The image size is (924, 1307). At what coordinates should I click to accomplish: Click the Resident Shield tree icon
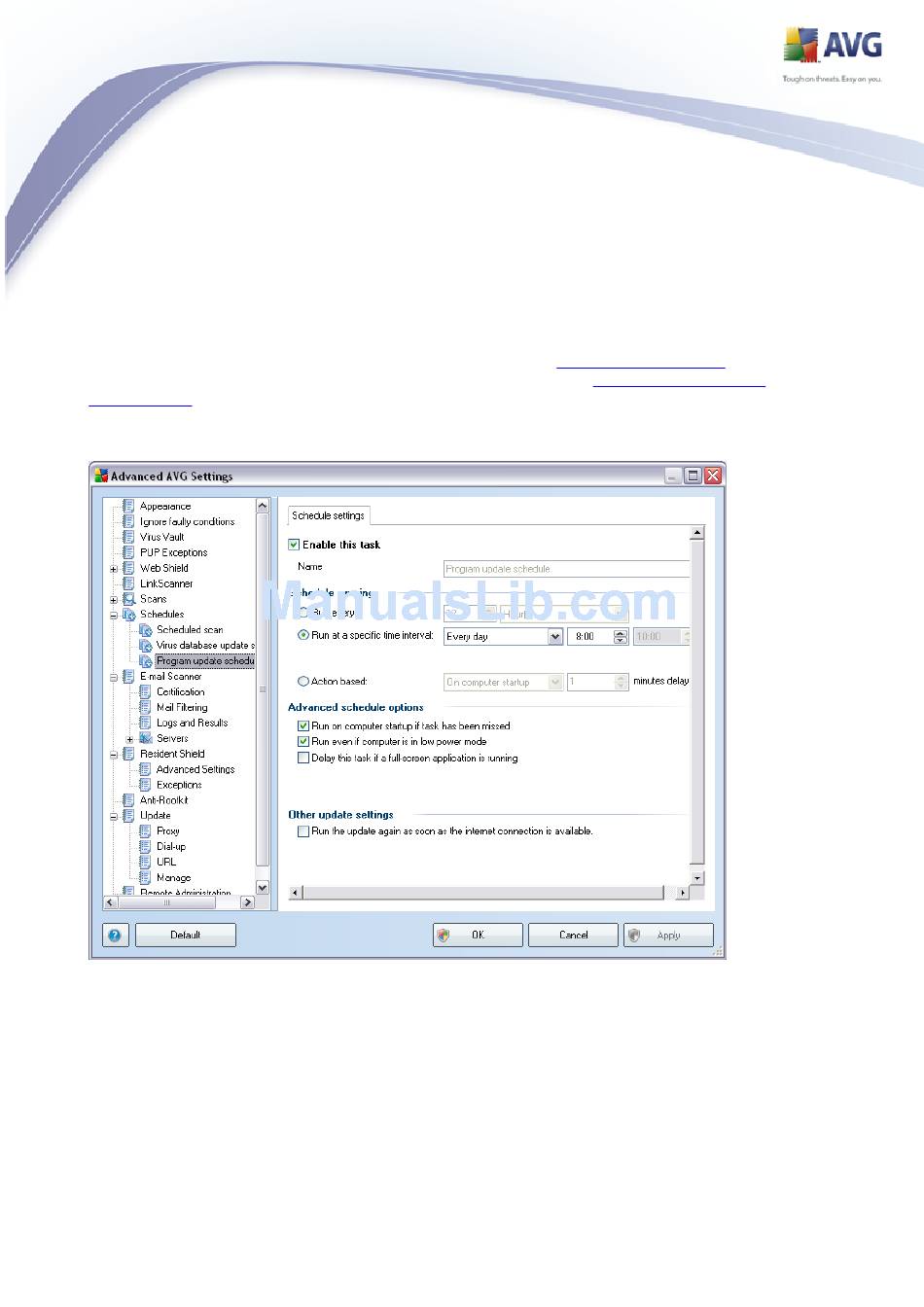point(128,754)
